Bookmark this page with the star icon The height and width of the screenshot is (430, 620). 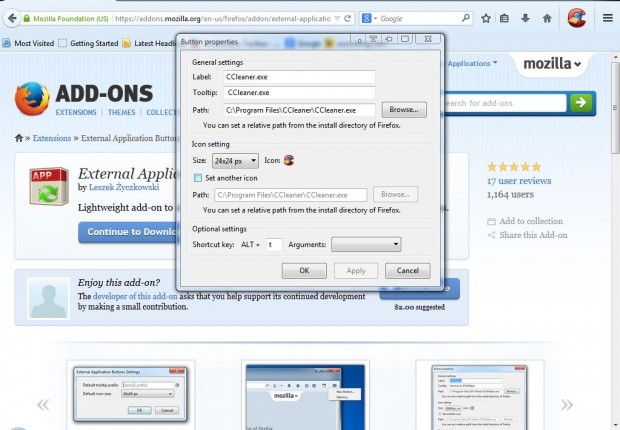coord(486,18)
